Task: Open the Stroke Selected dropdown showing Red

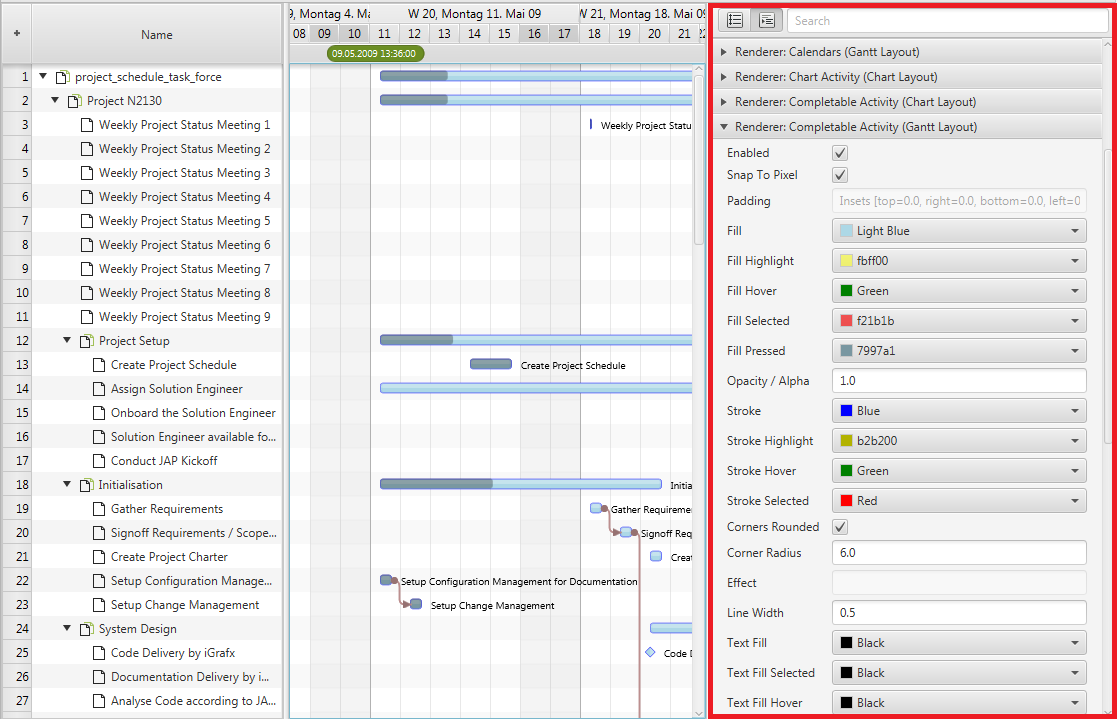Action: click(x=959, y=500)
